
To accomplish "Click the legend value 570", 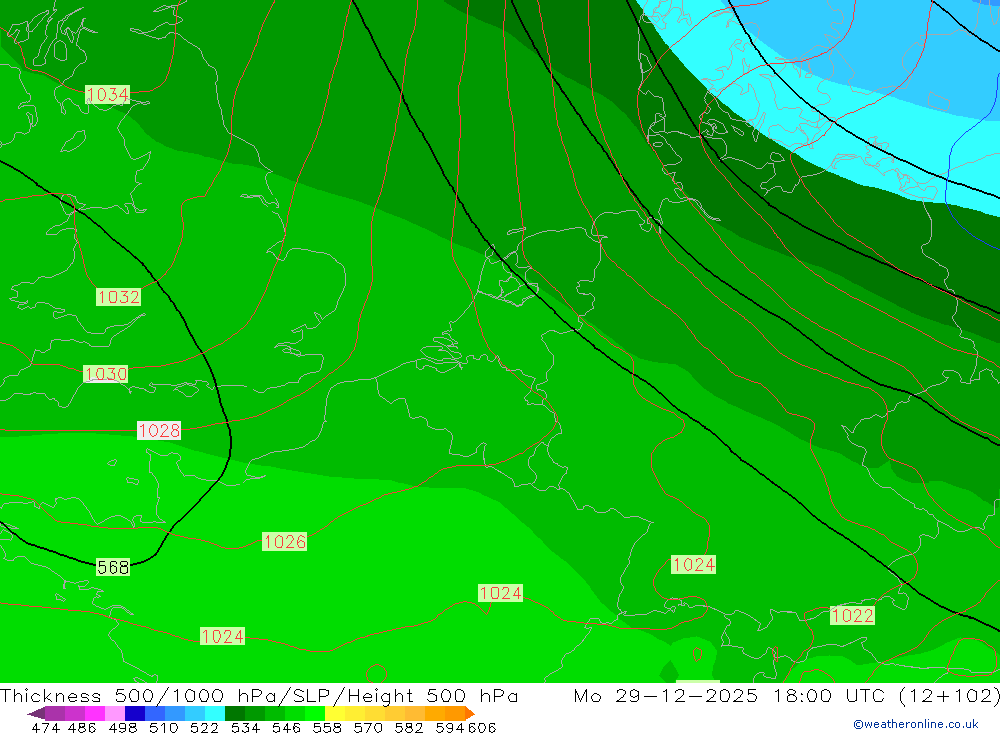I will (x=367, y=727).
